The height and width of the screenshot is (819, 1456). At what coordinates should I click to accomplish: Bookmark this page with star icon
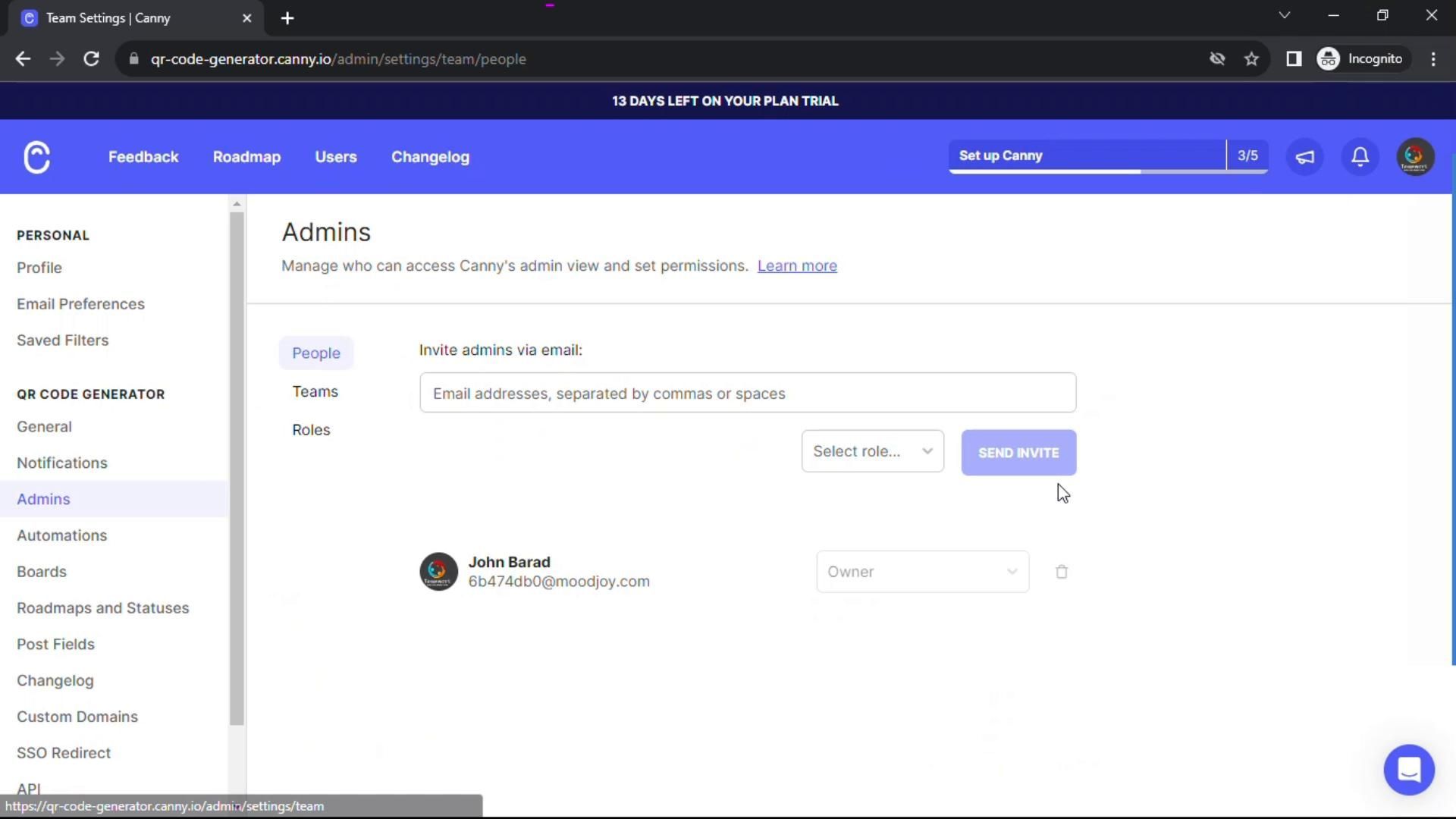click(x=1251, y=59)
